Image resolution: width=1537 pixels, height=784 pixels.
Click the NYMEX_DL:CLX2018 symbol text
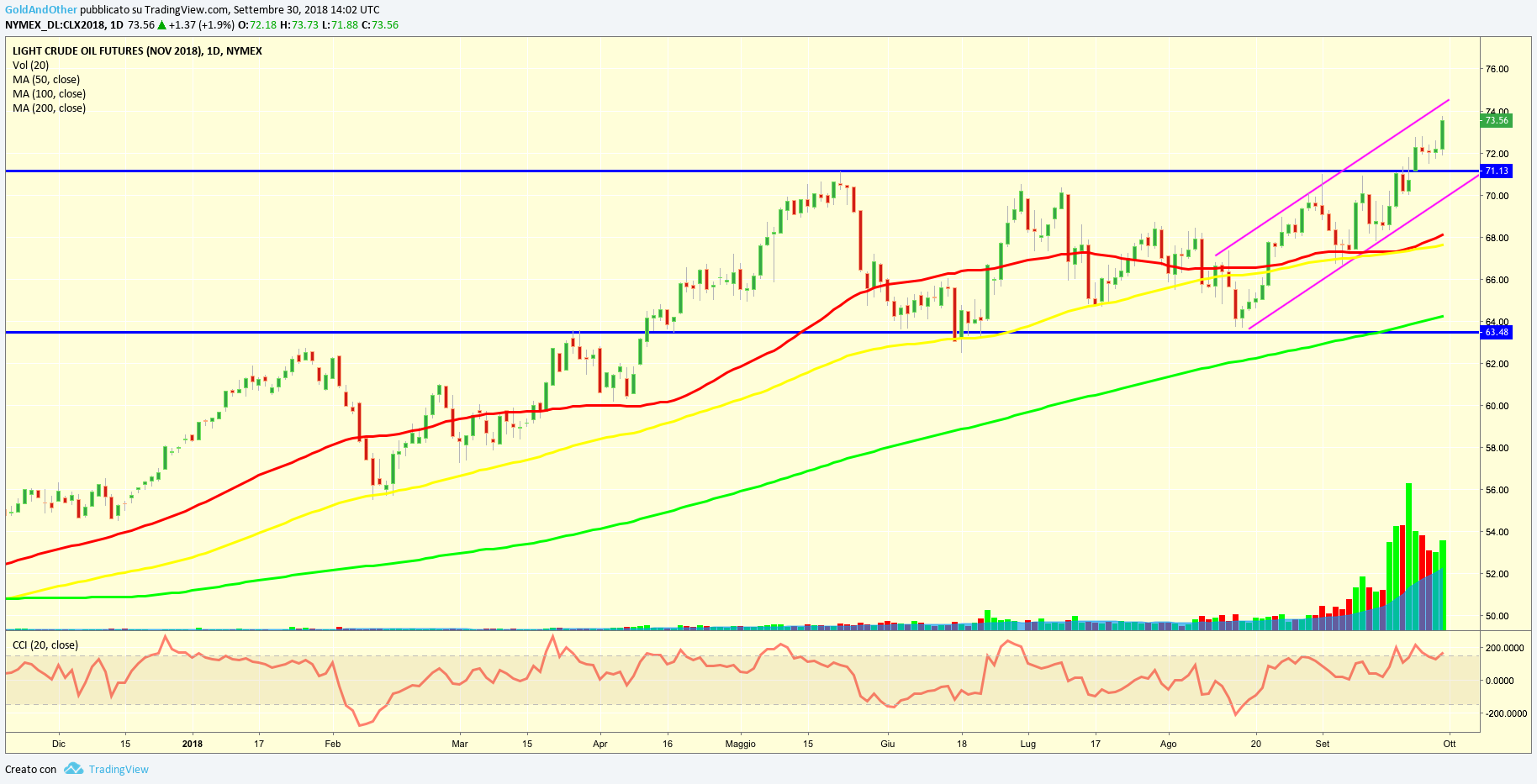click(55, 24)
